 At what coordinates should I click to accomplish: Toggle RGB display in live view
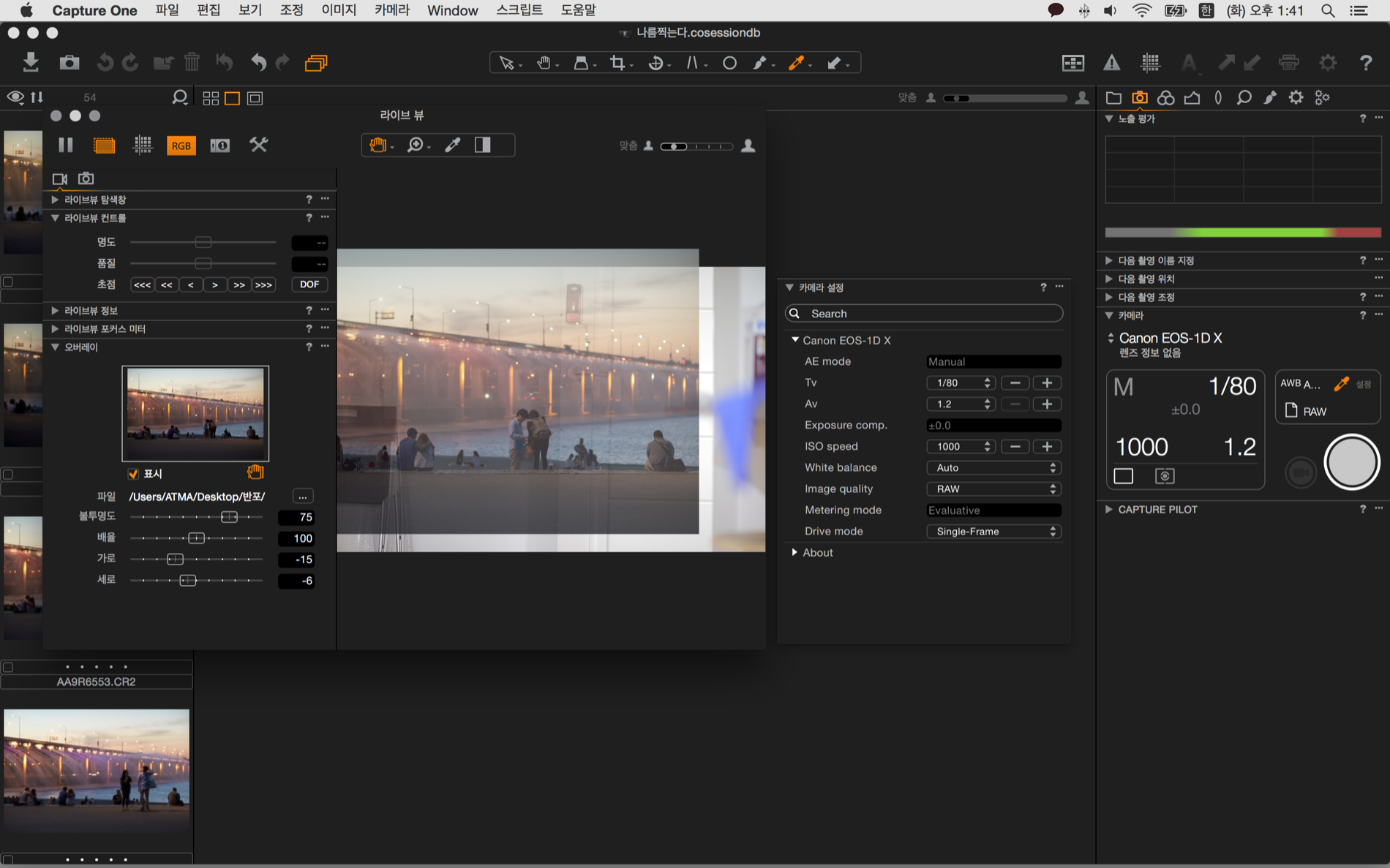pos(181,146)
